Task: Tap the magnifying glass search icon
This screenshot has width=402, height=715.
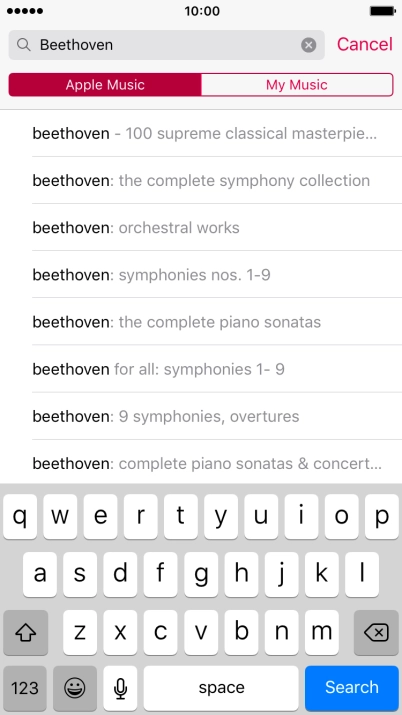Action: tap(24, 45)
